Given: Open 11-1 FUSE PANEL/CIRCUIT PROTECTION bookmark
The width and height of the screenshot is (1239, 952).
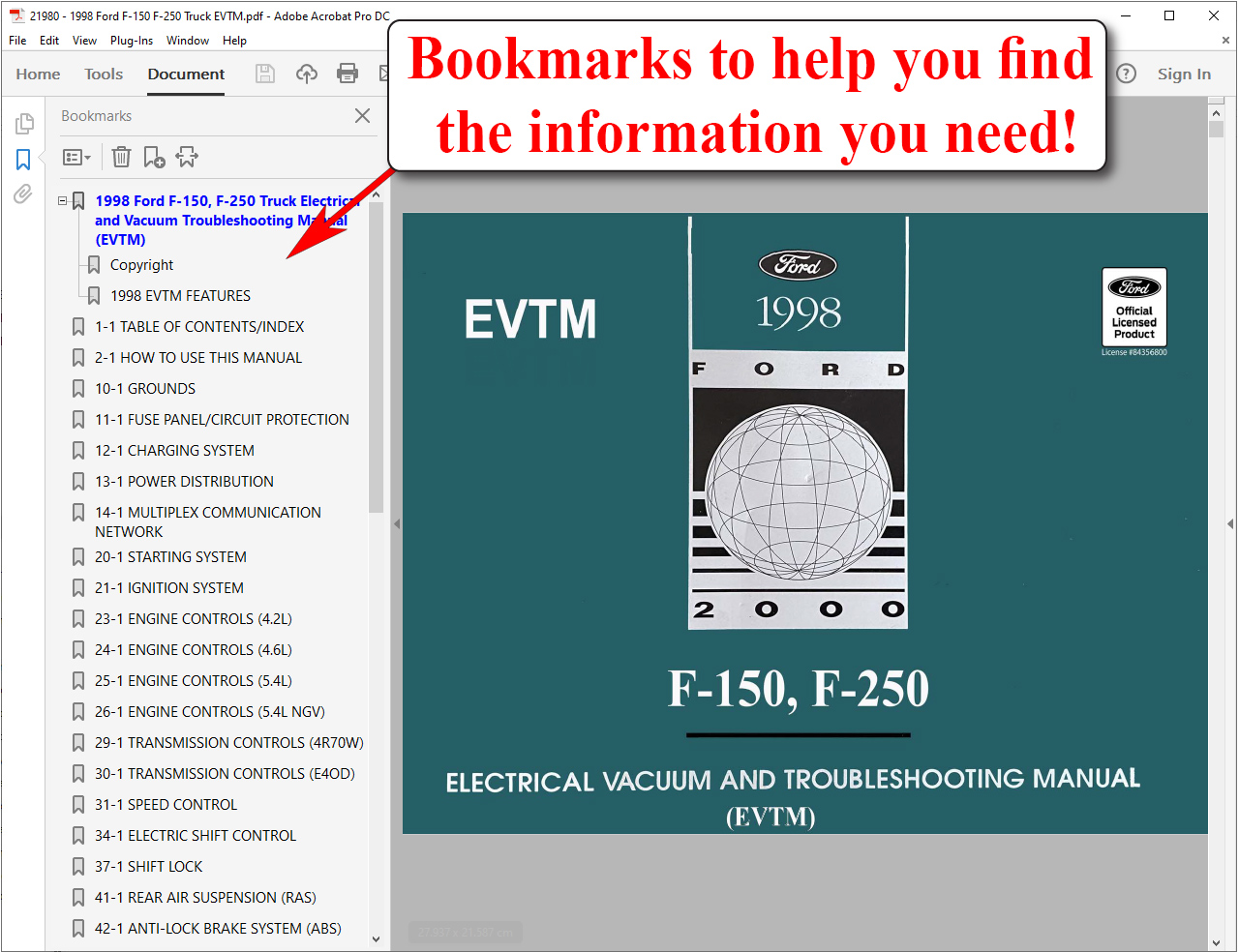Looking at the screenshot, I should coord(222,420).
